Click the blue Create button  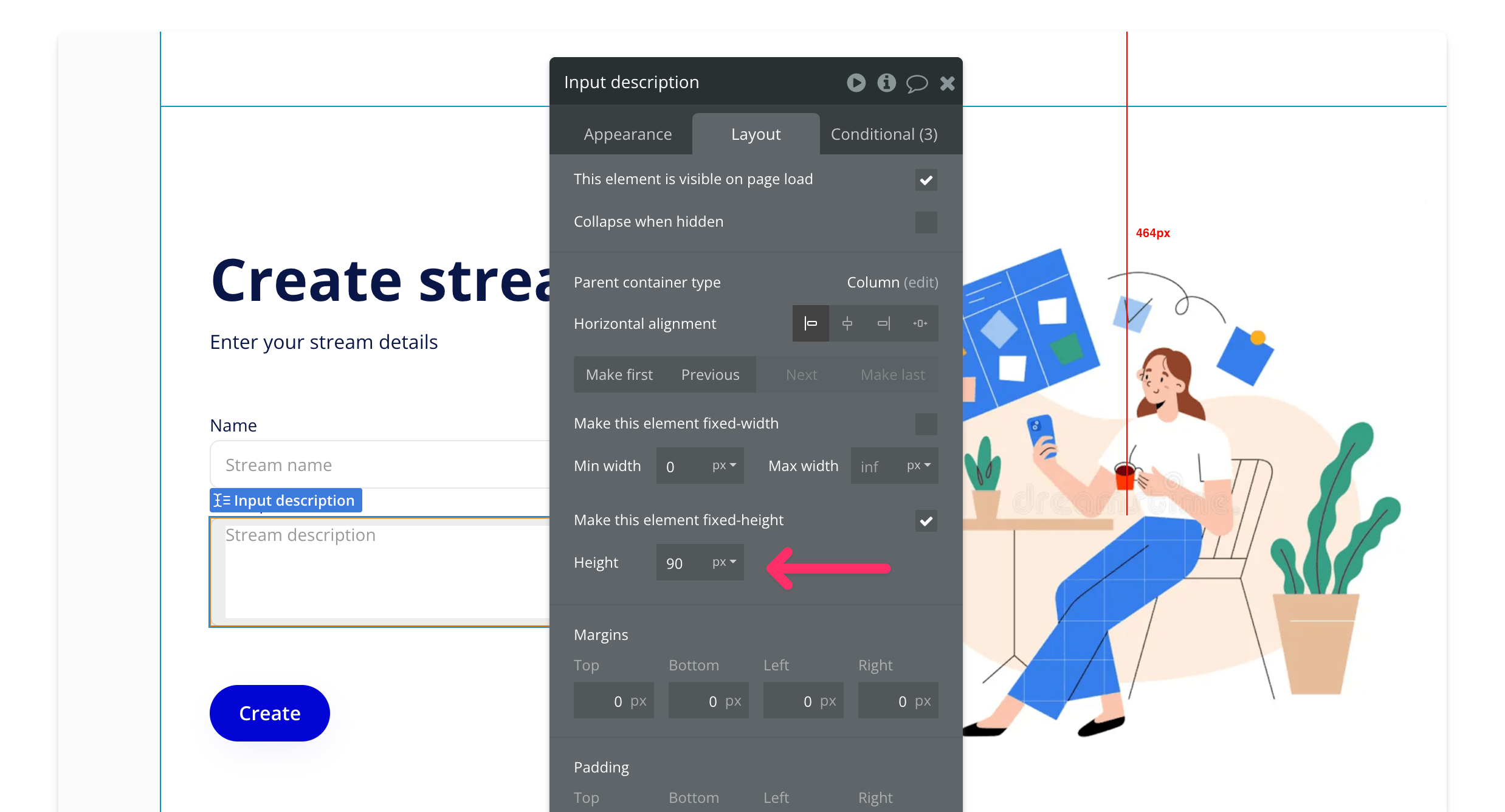(269, 713)
